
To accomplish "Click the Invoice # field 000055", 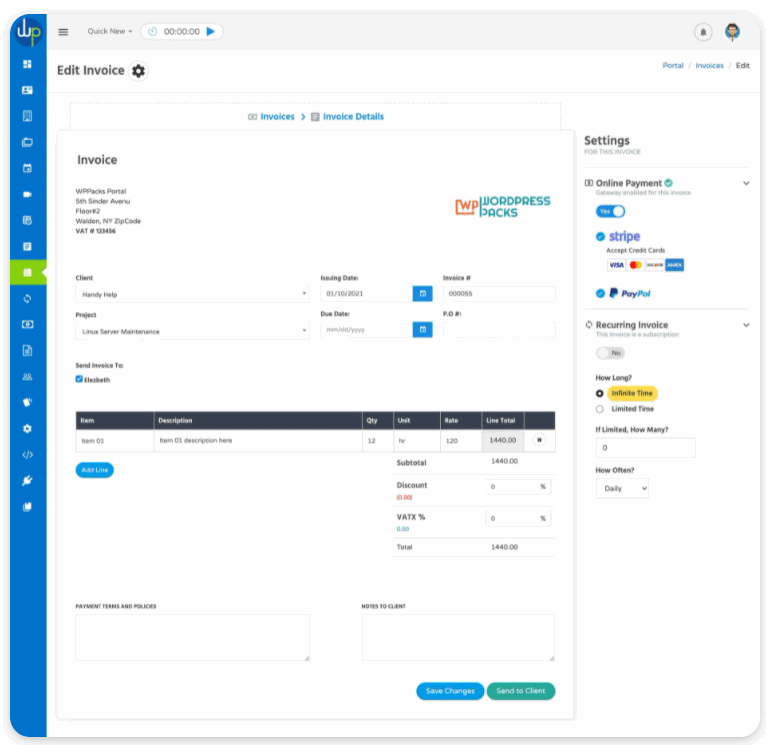I will click(x=499, y=294).
